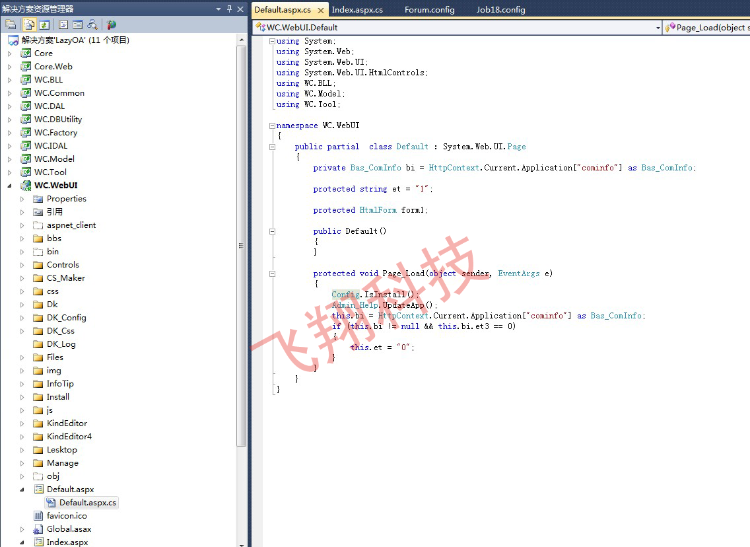Screen dimensions: 750x547
Task: Click the View Code toolbar icon
Action: point(62,24)
